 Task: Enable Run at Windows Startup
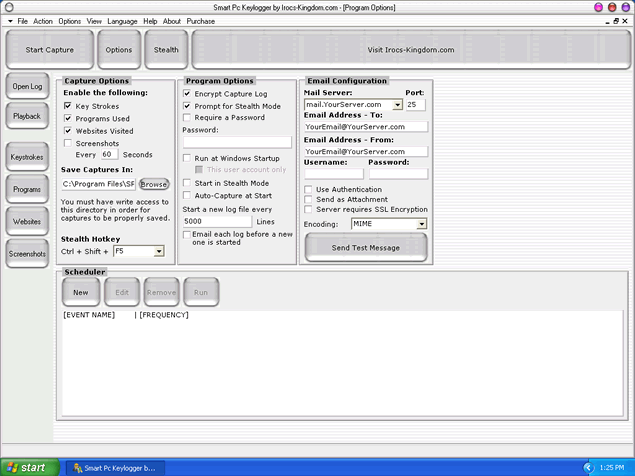(x=187, y=158)
